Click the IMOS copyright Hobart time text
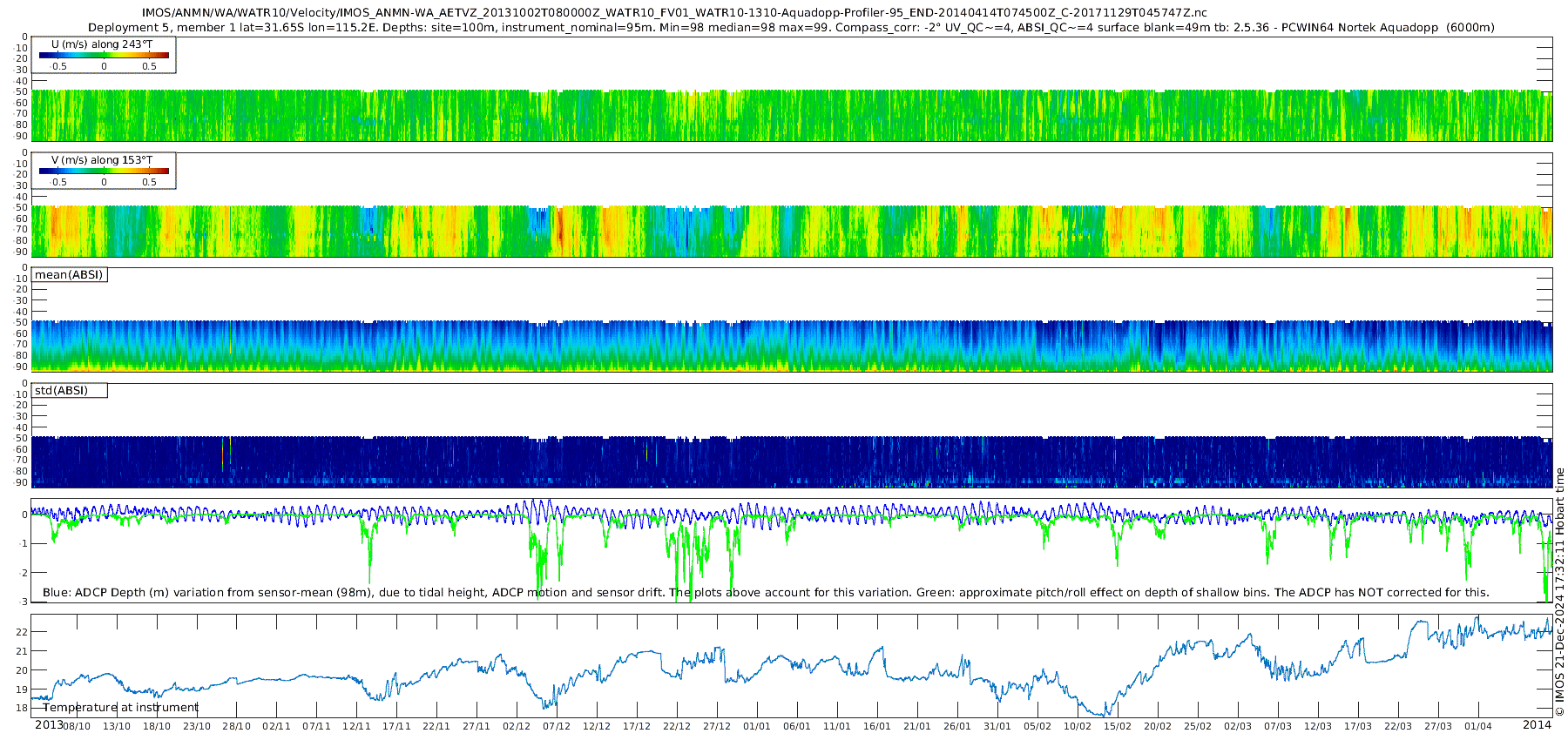Image resolution: width=1568 pixels, height=740 pixels. tap(1559, 592)
